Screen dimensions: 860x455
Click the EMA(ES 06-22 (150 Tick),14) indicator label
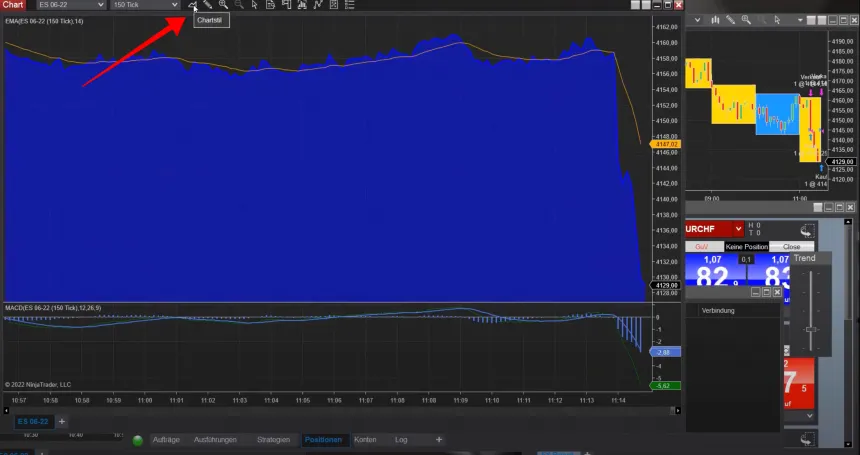(x=44, y=21)
